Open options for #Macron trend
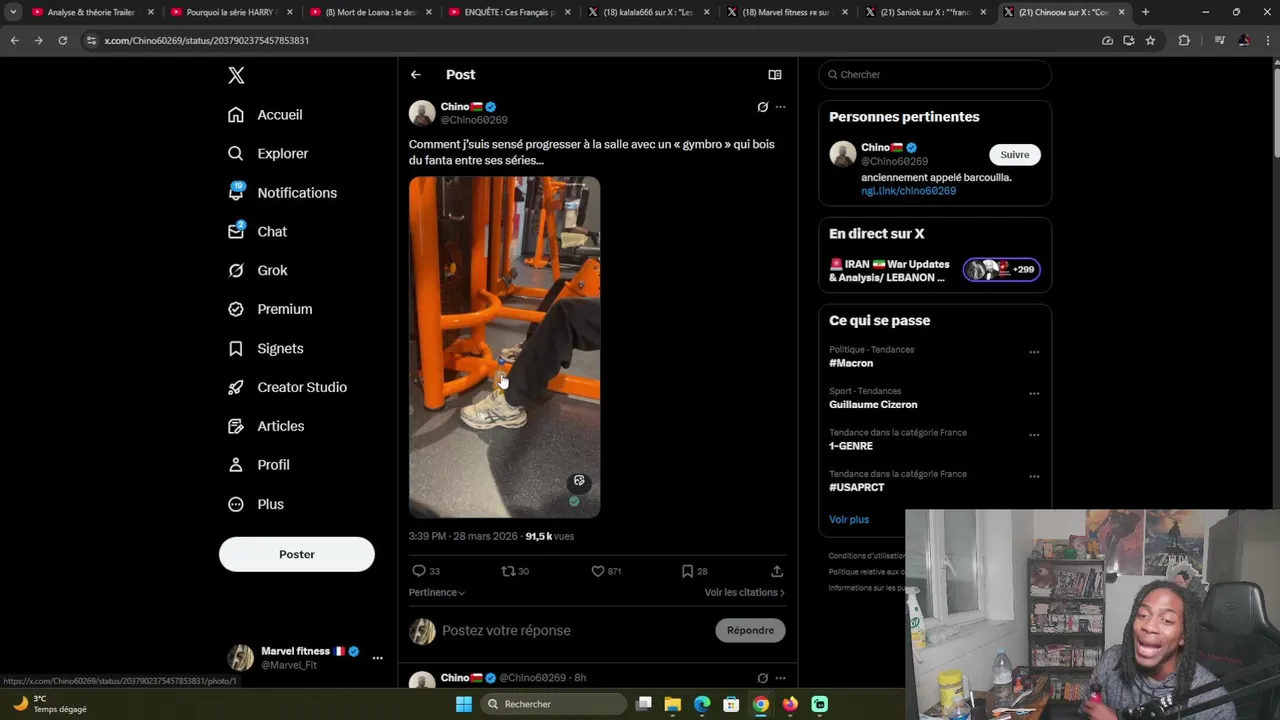 [1034, 352]
